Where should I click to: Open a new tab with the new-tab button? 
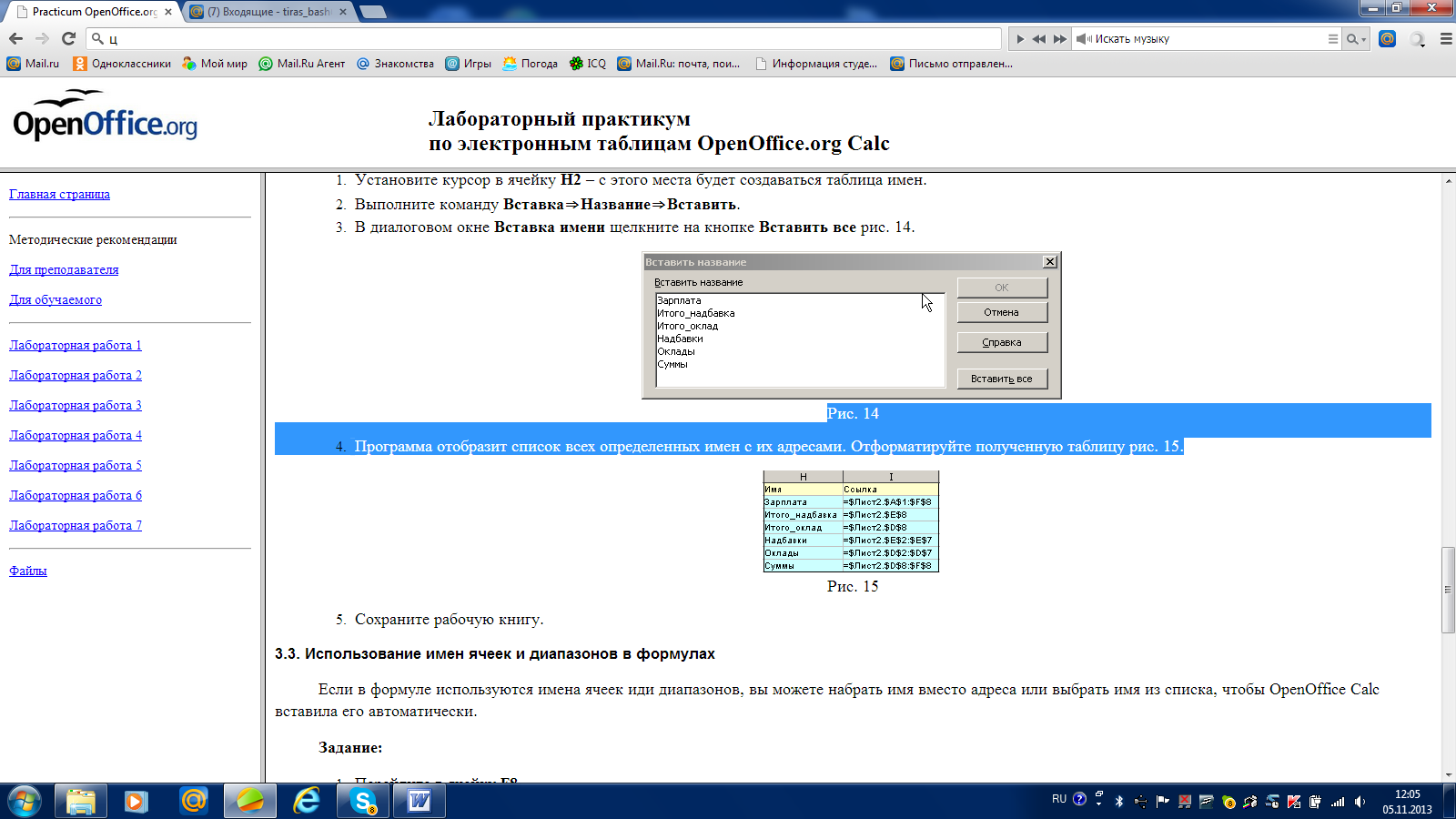click(x=373, y=12)
